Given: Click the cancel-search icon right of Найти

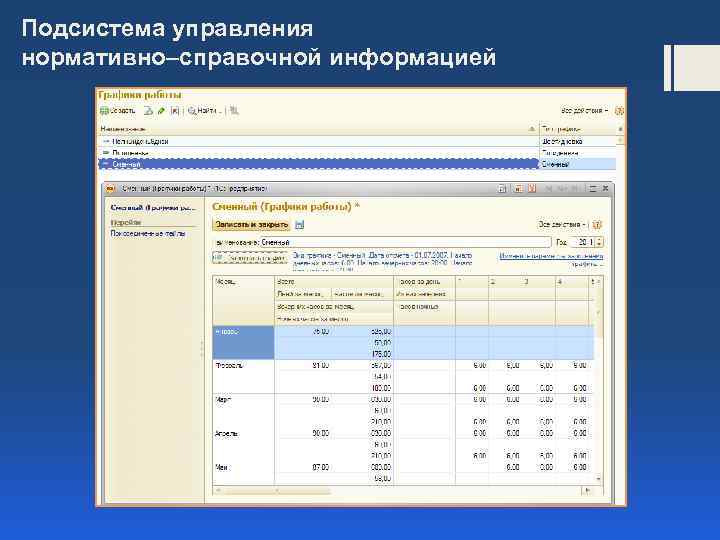Looking at the screenshot, I should pyautogui.click(x=234, y=111).
